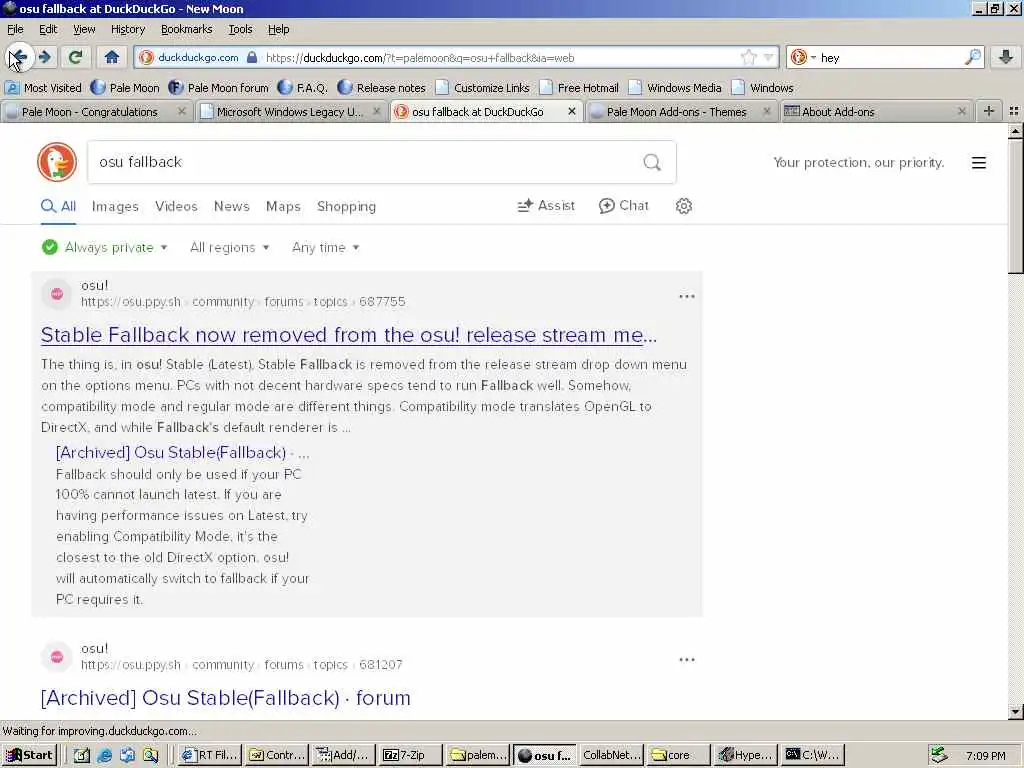Open the File menu
The height and width of the screenshot is (768, 1024).
pos(15,29)
